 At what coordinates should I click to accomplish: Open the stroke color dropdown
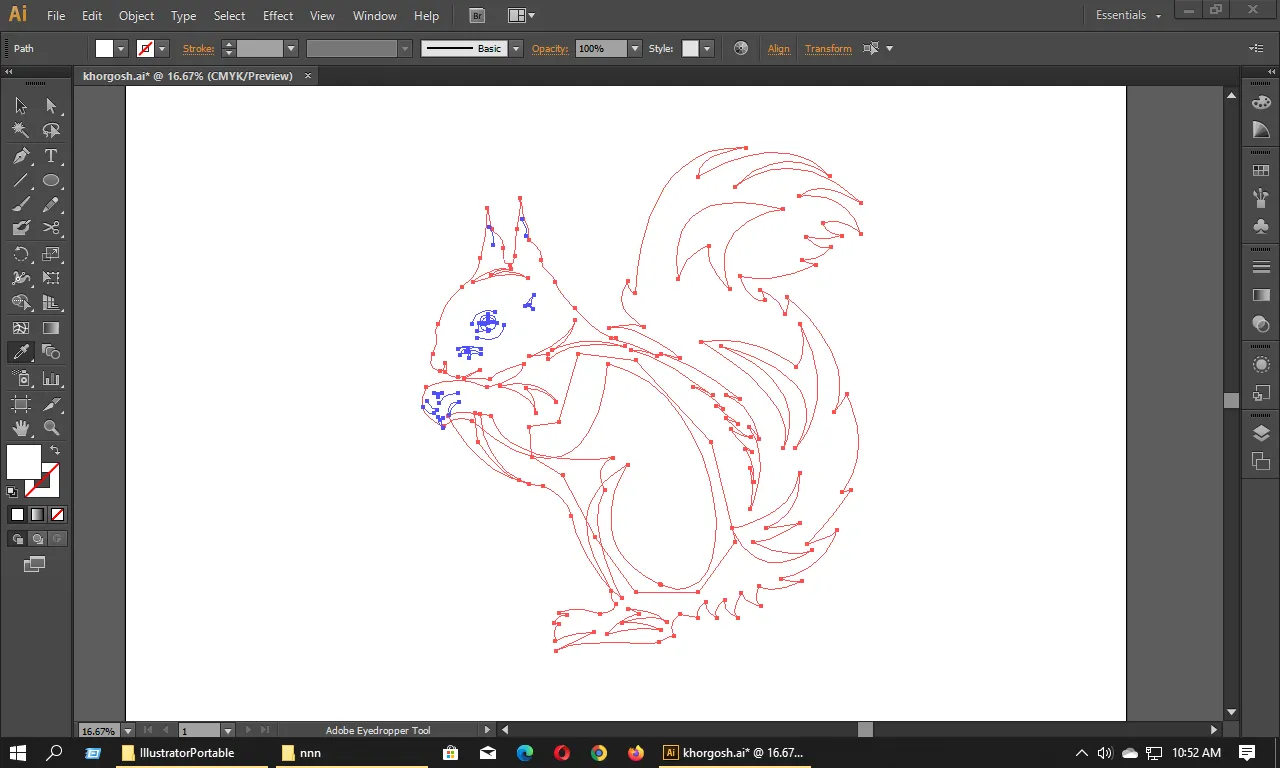162,48
